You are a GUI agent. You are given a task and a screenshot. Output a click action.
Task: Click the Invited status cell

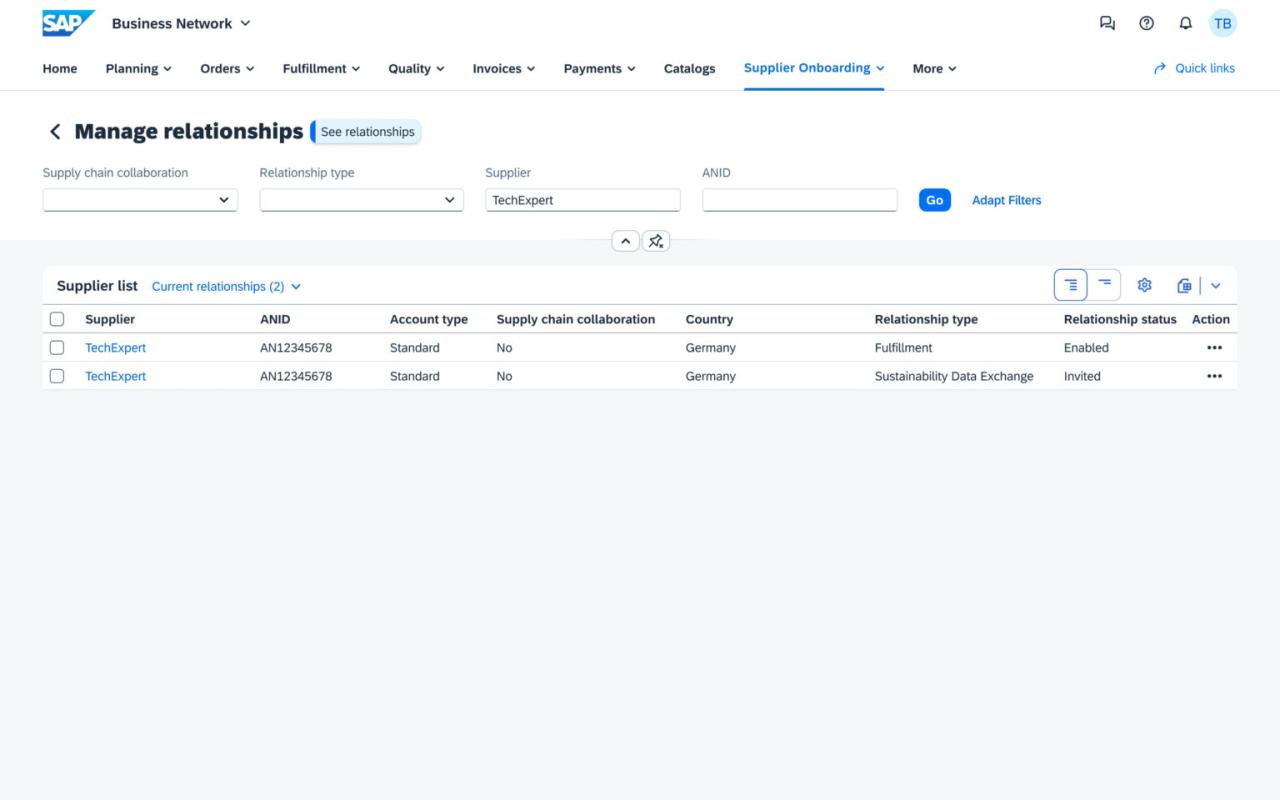[x=1082, y=376]
